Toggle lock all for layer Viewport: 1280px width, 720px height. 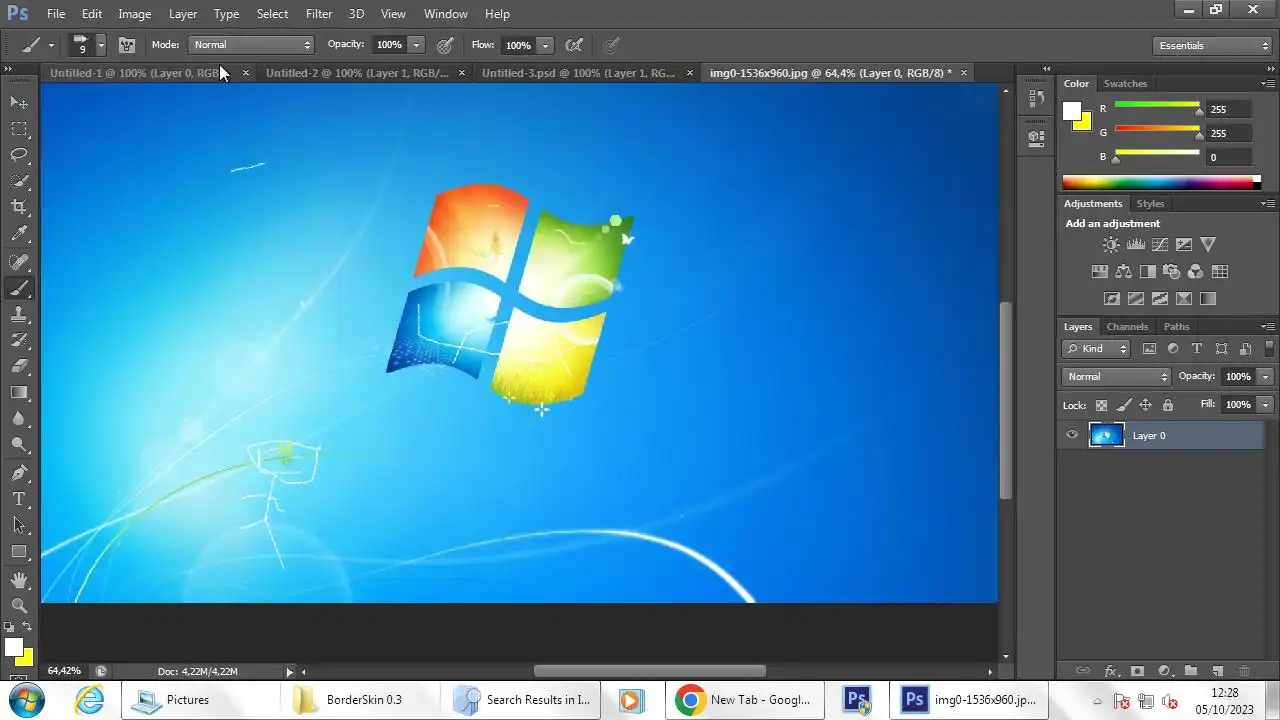click(1167, 405)
